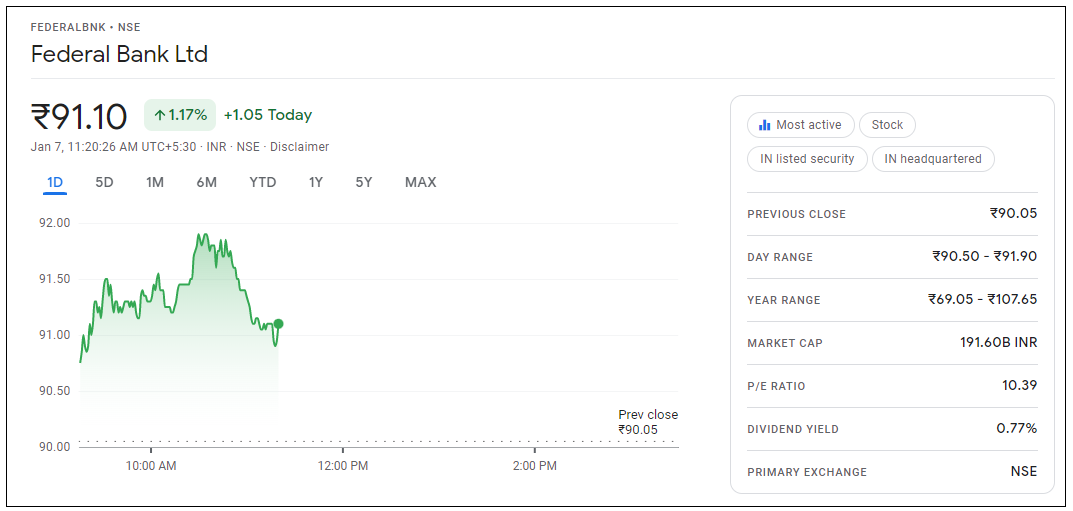This screenshot has height=511, width=1073.
Task: Select the 1Y chart range tab
Action: 315,183
